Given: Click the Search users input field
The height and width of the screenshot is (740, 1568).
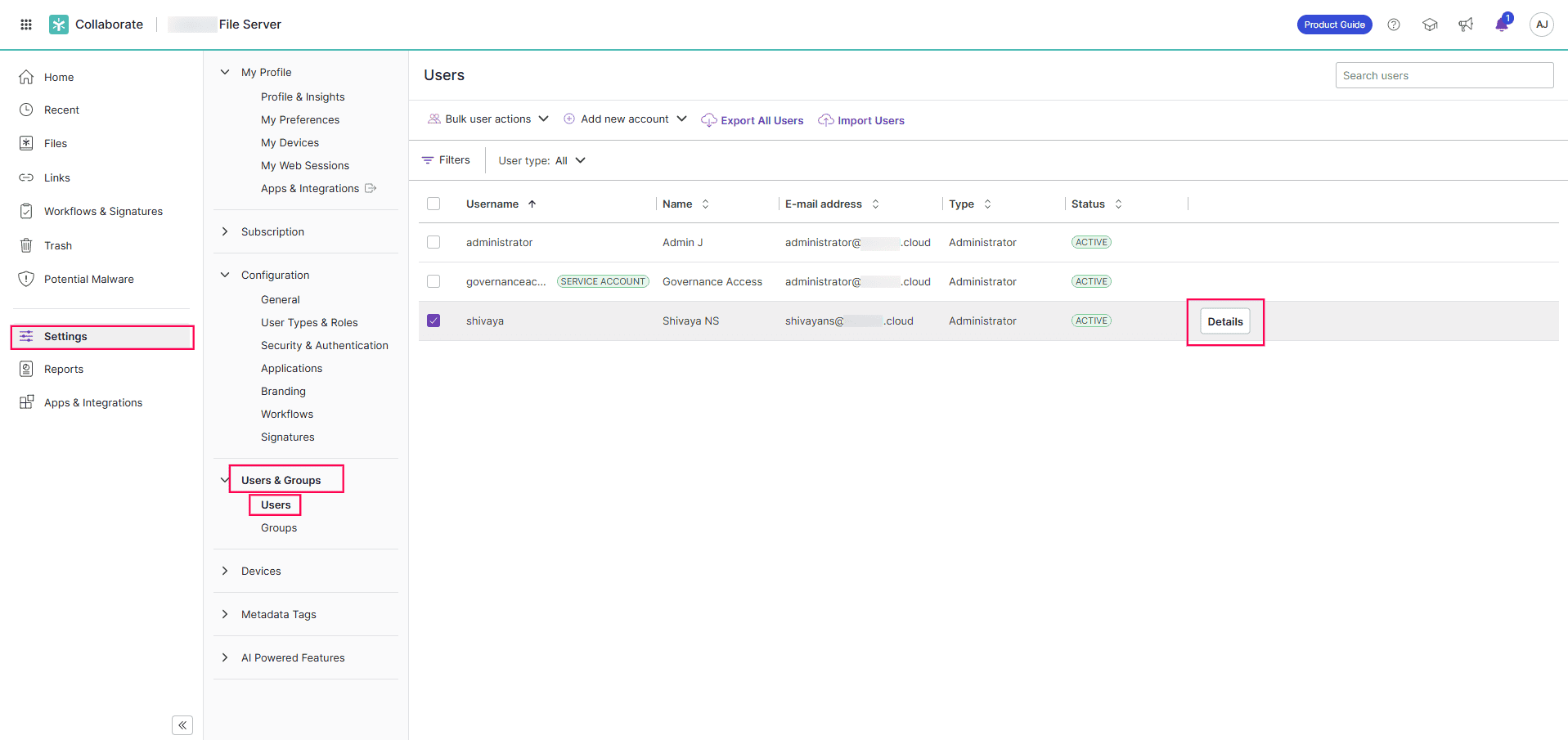Looking at the screenshot, I should pos(1444,75).
